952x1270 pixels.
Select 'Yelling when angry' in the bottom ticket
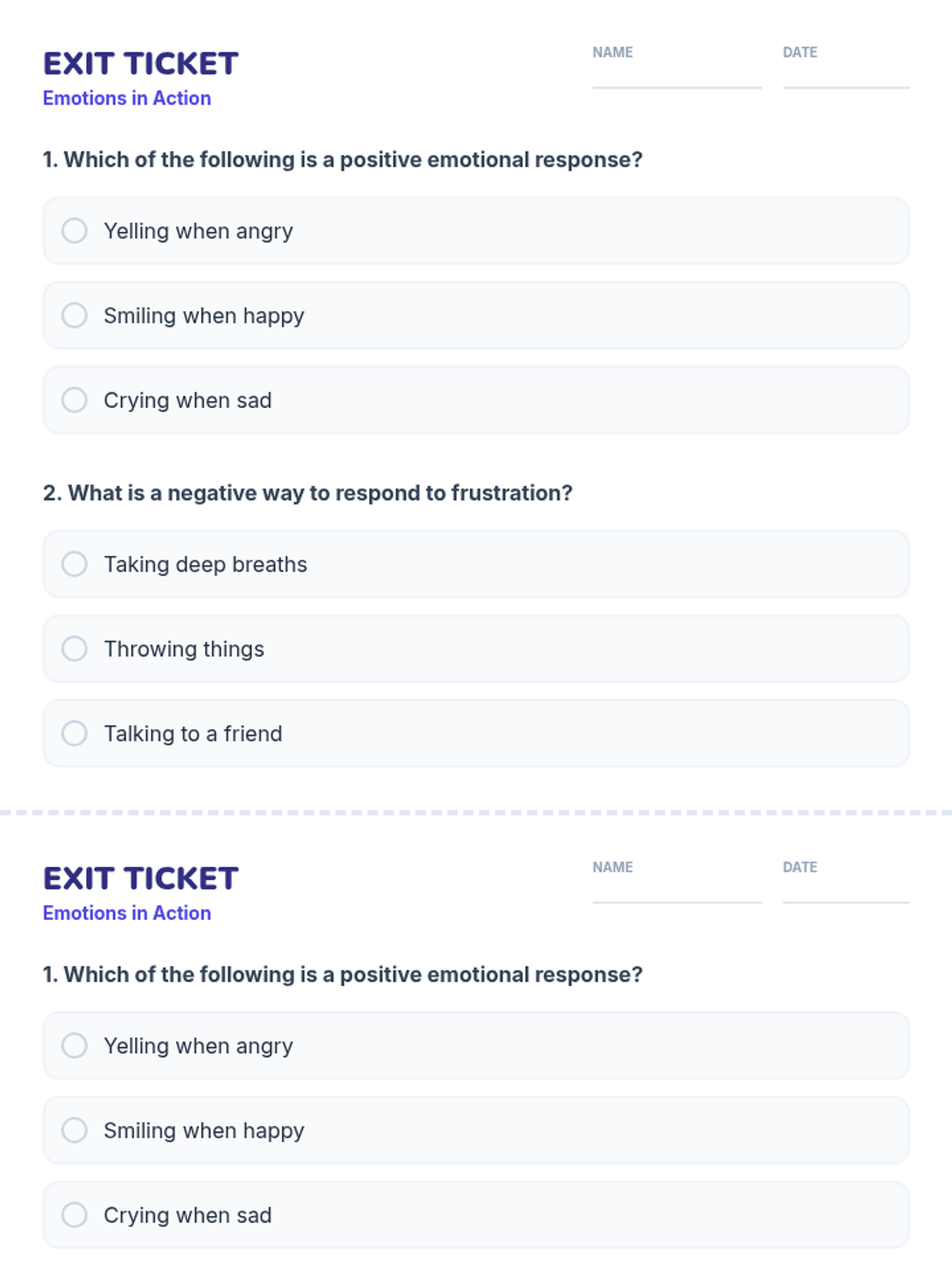coord(75,1045)
